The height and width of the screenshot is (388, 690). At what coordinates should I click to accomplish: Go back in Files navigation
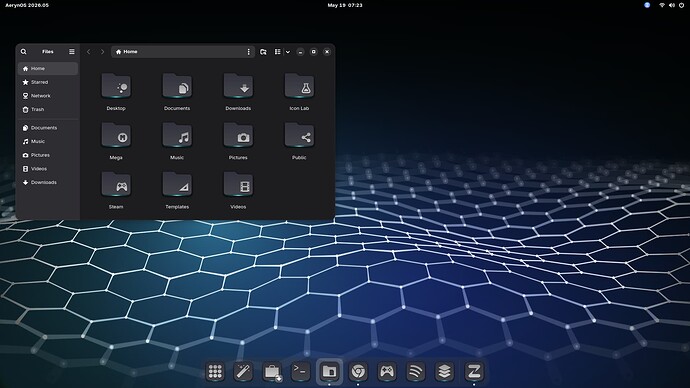(x=88, y=51)
